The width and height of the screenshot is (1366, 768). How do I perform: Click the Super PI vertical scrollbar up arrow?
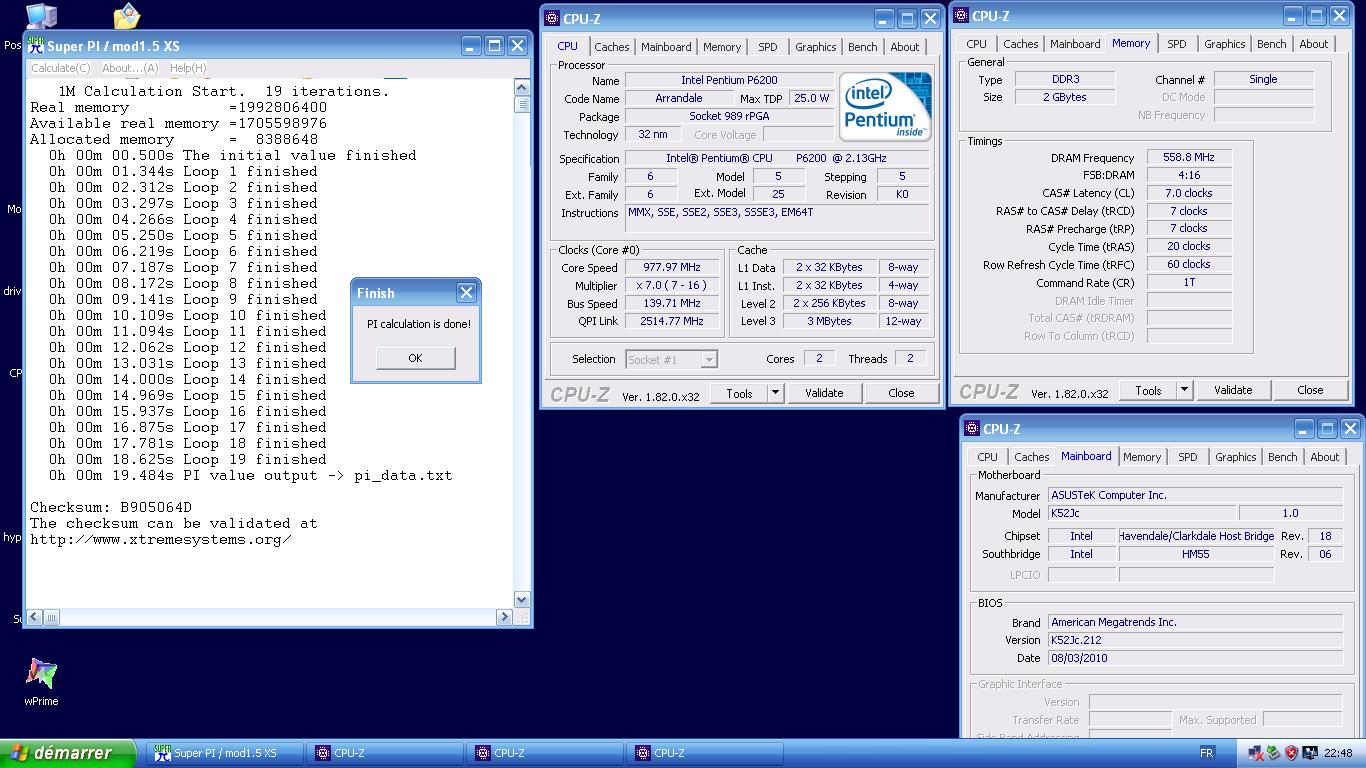521,87
